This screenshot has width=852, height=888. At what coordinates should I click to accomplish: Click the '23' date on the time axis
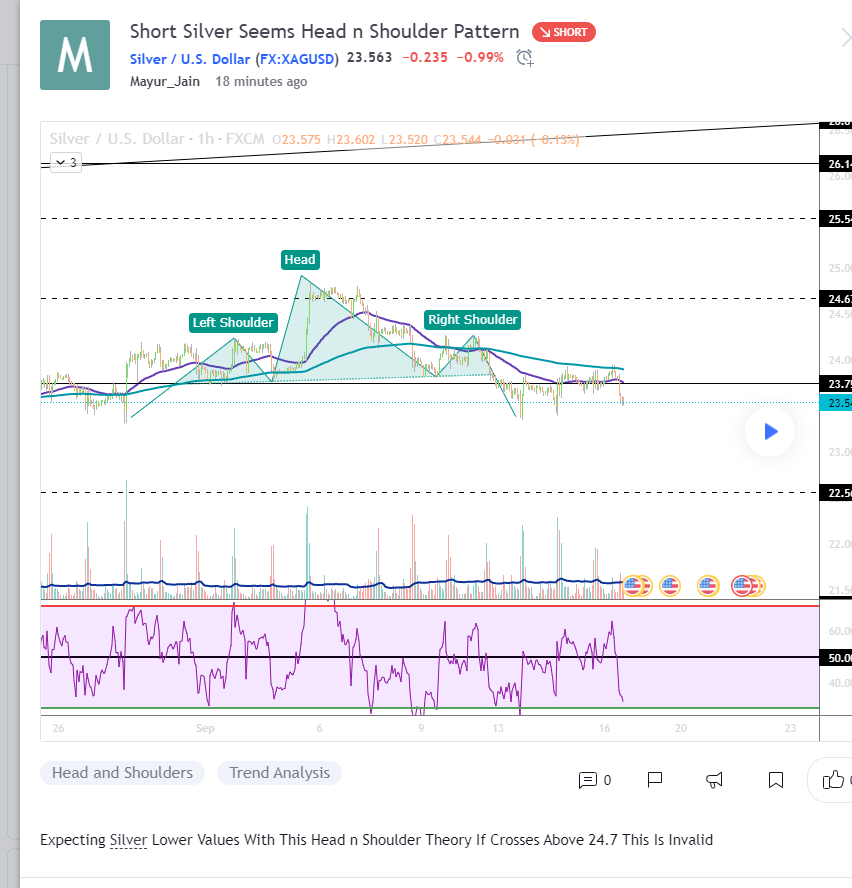(790, 728)
